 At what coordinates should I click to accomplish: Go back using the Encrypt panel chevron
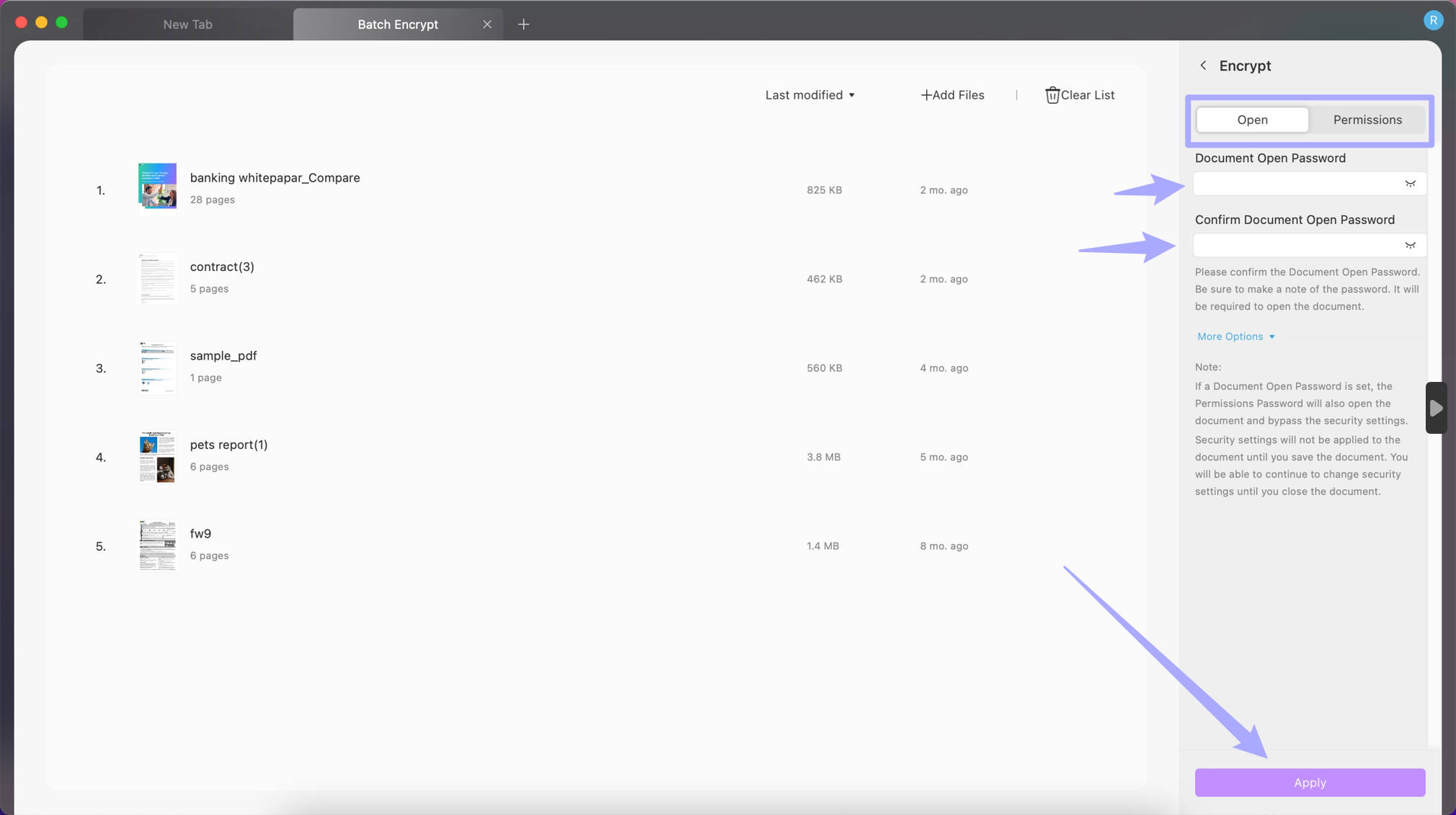pyautogui.click(x=1203, y=66)
